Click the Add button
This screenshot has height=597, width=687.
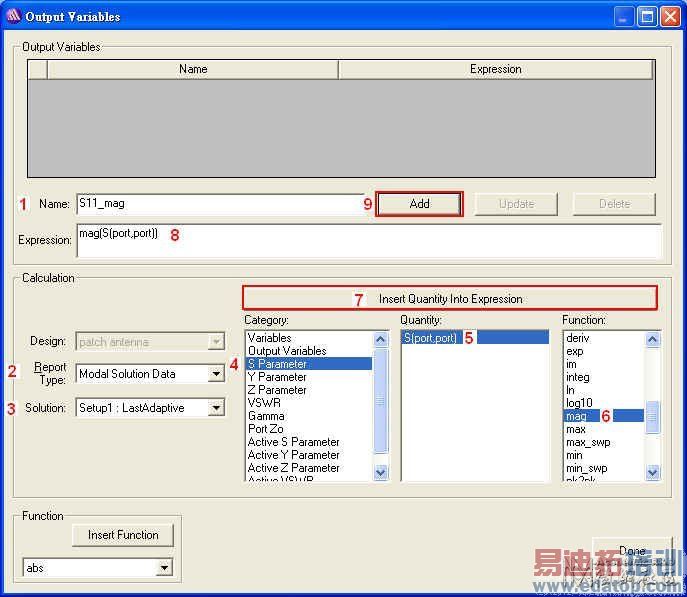[419, 204]
